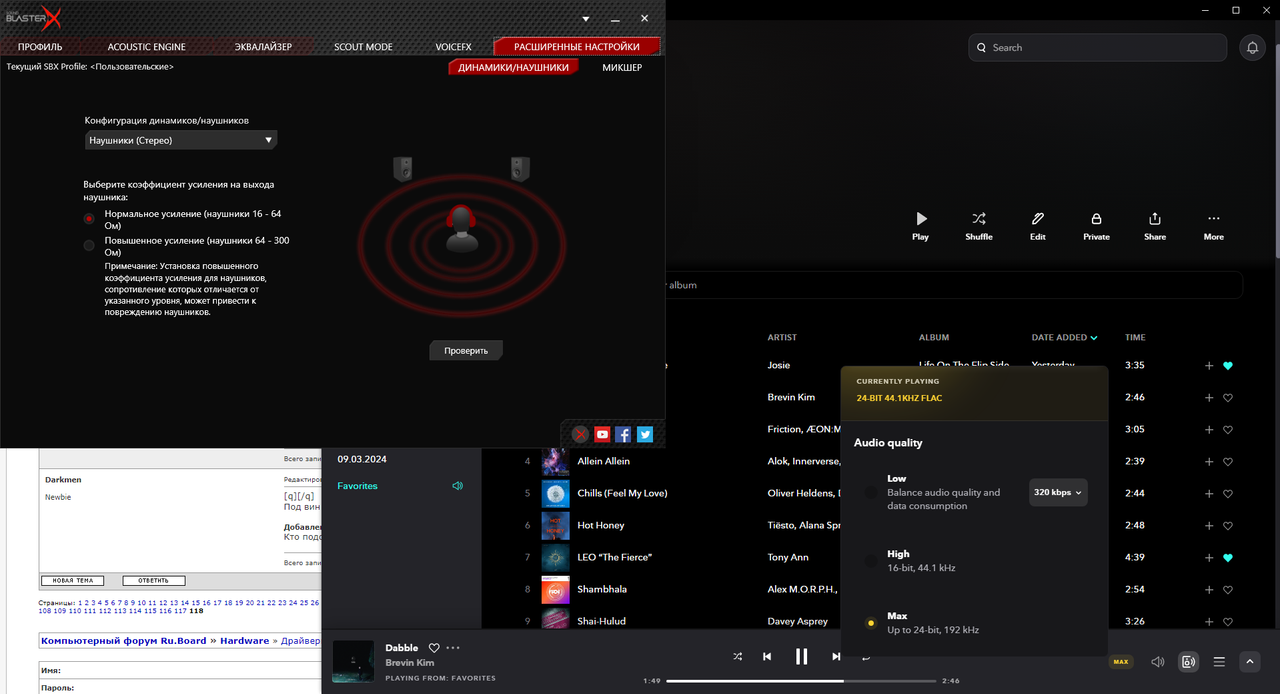Click the Edit pencil icon
The image size is (1280, 694).
[1038, 218]
